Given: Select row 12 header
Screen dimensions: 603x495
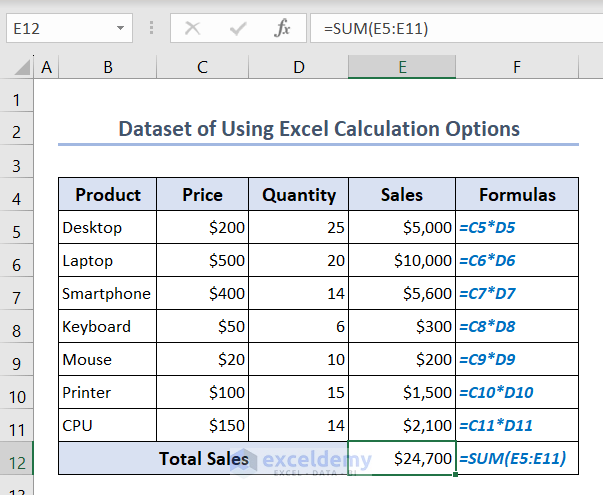Looking at the screenshot, I should pyautogui.click(x=17, y=459).
